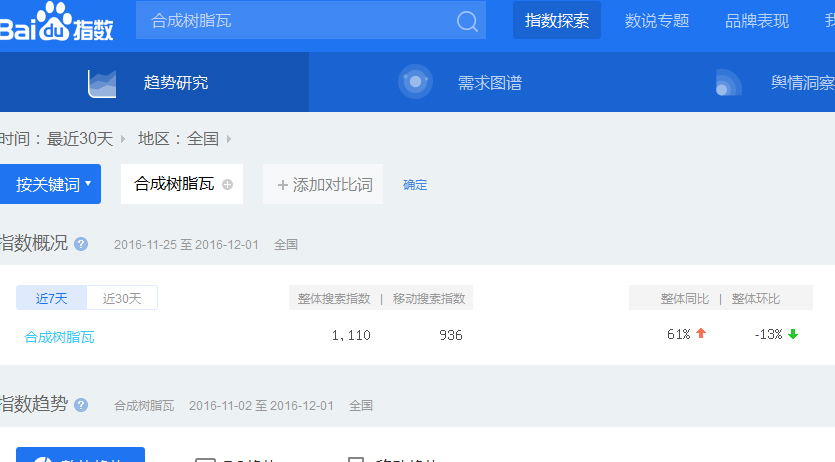Click the search magnifier icon
The height and width of the screenshot is (462, 835).
click(x=466, y=21)
